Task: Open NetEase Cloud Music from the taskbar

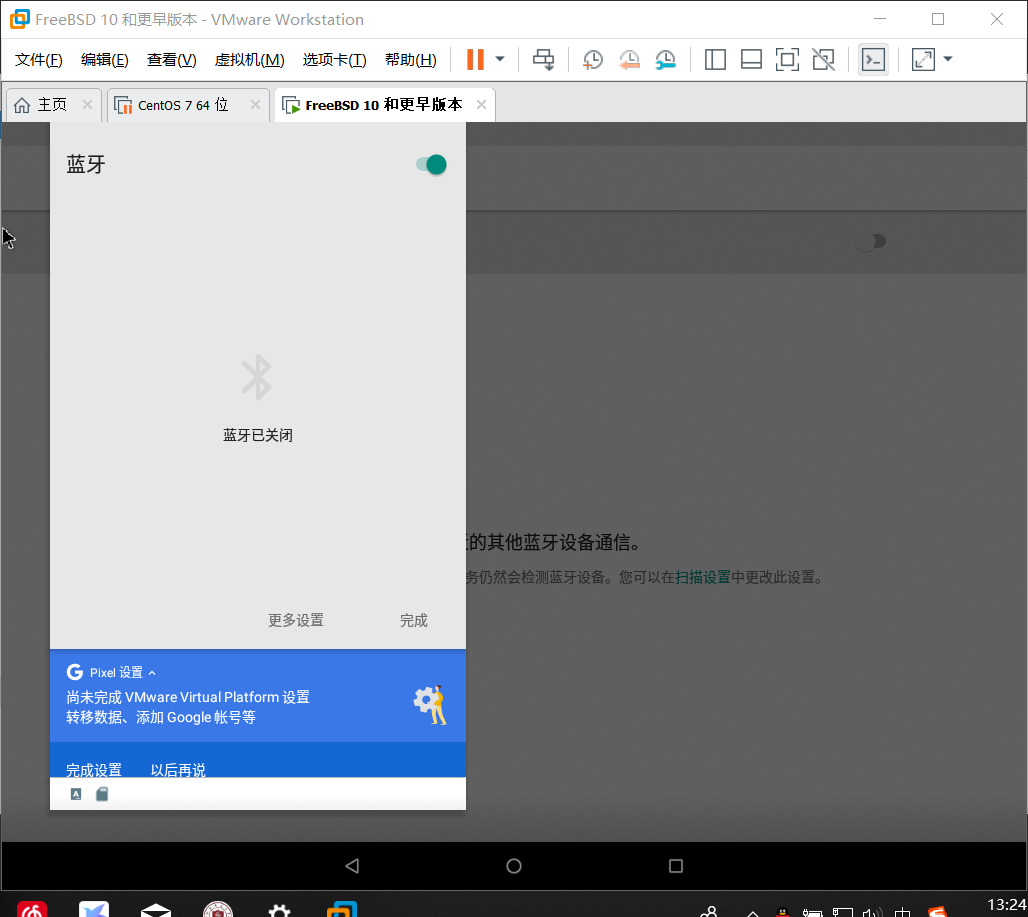Action: pos(31,908)
